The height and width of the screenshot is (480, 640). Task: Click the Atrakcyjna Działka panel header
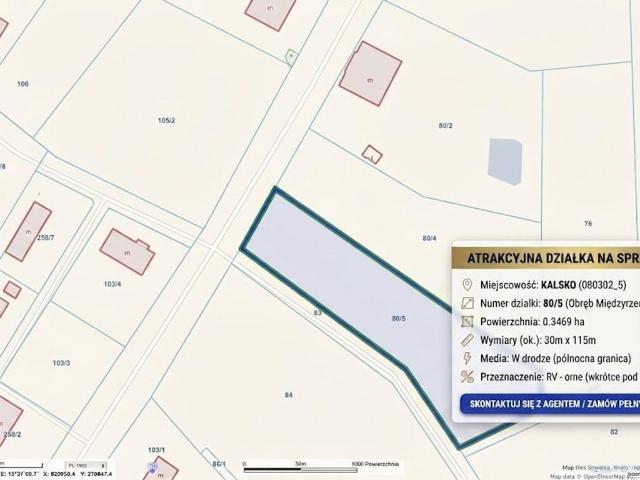point(546,258)
